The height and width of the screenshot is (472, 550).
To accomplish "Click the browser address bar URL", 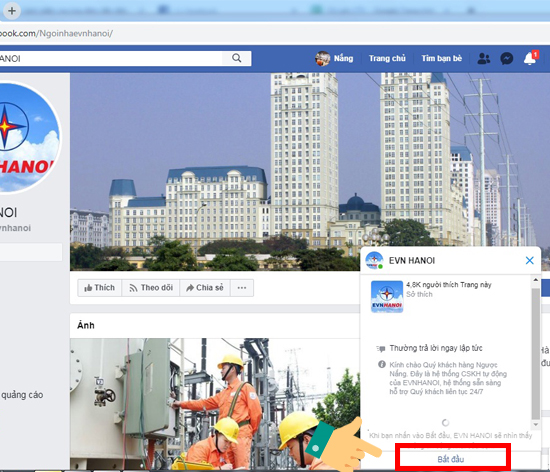I will pos(56,33).
